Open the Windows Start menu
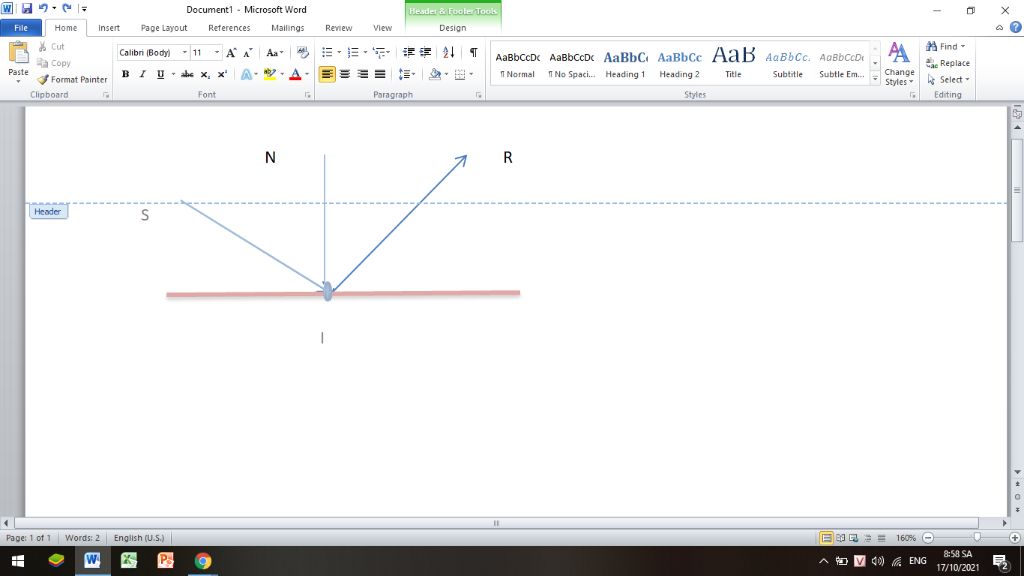The width and height of the screenshot is (1024, 576). 18,560
